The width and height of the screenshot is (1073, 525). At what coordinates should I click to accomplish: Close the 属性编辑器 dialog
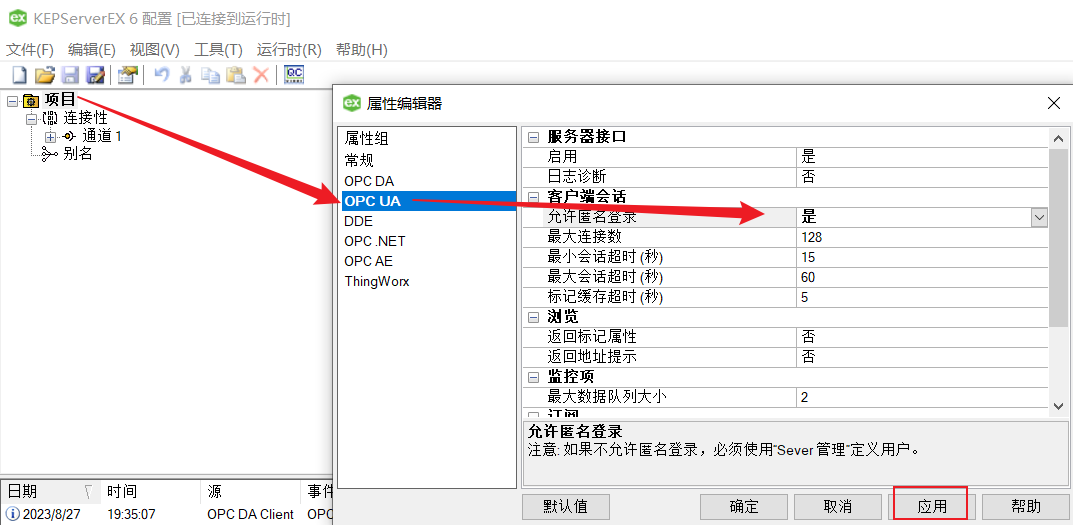click(x=1054, y=103)
